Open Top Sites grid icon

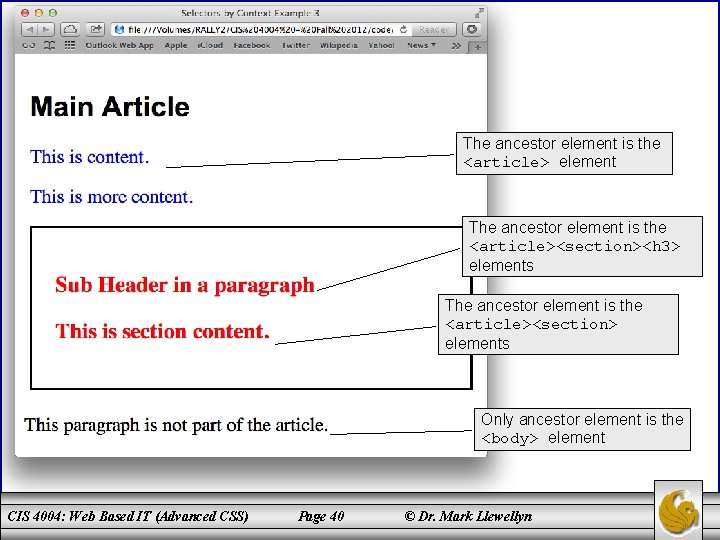click(69, 45)
